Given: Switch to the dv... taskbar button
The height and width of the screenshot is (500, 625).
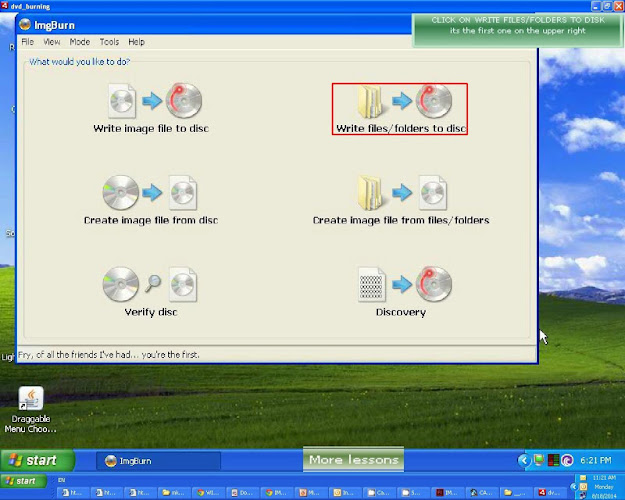Looking at the screenshot, I should (x=550, y=493).
